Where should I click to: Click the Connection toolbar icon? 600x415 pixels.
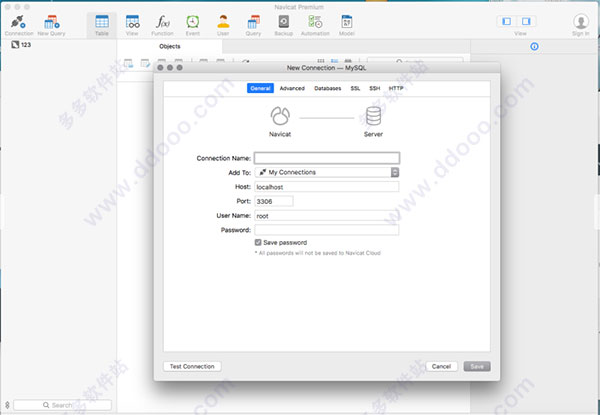18,22
